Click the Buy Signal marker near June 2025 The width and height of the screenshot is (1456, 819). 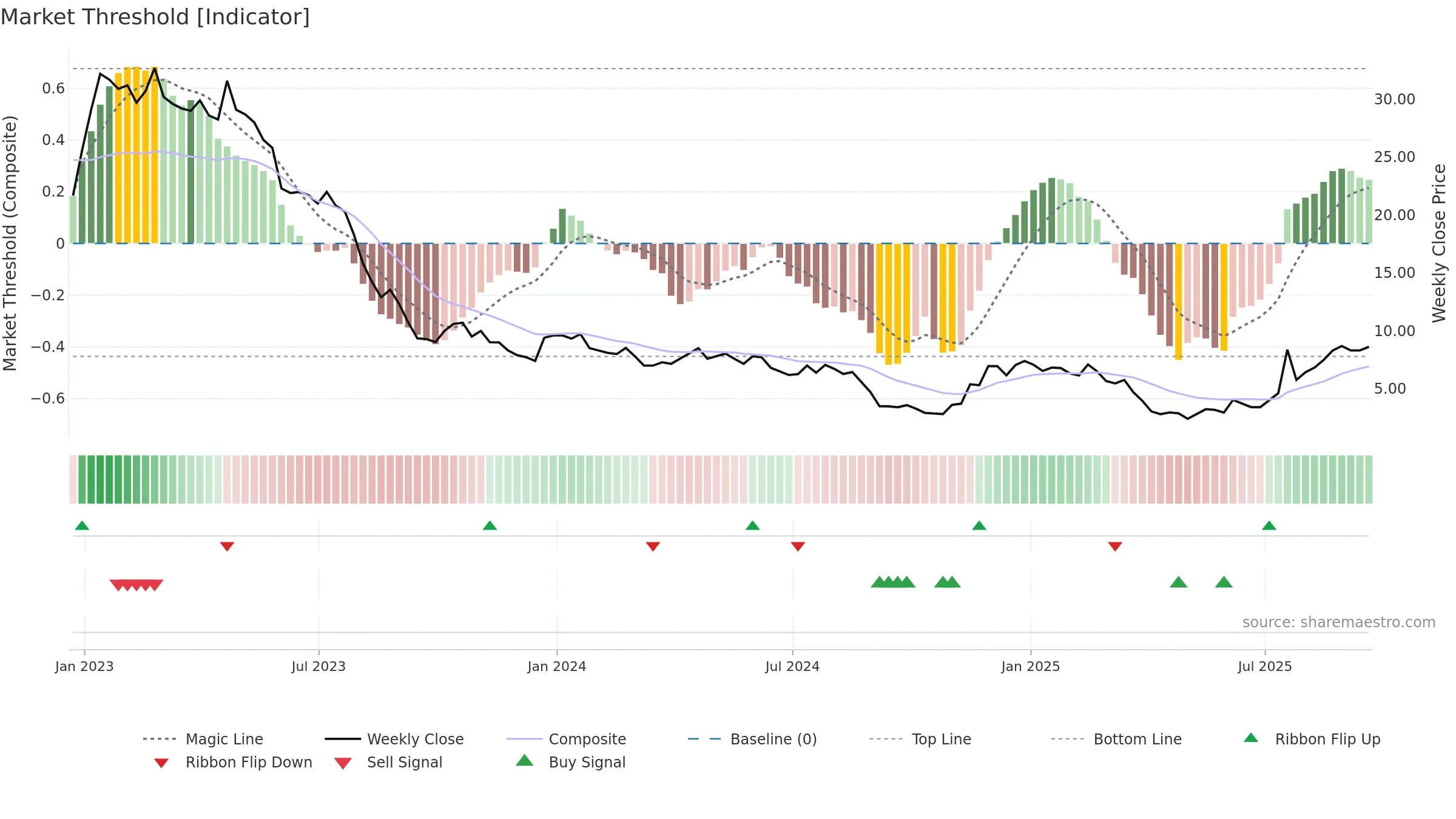tap(1224, 582)
